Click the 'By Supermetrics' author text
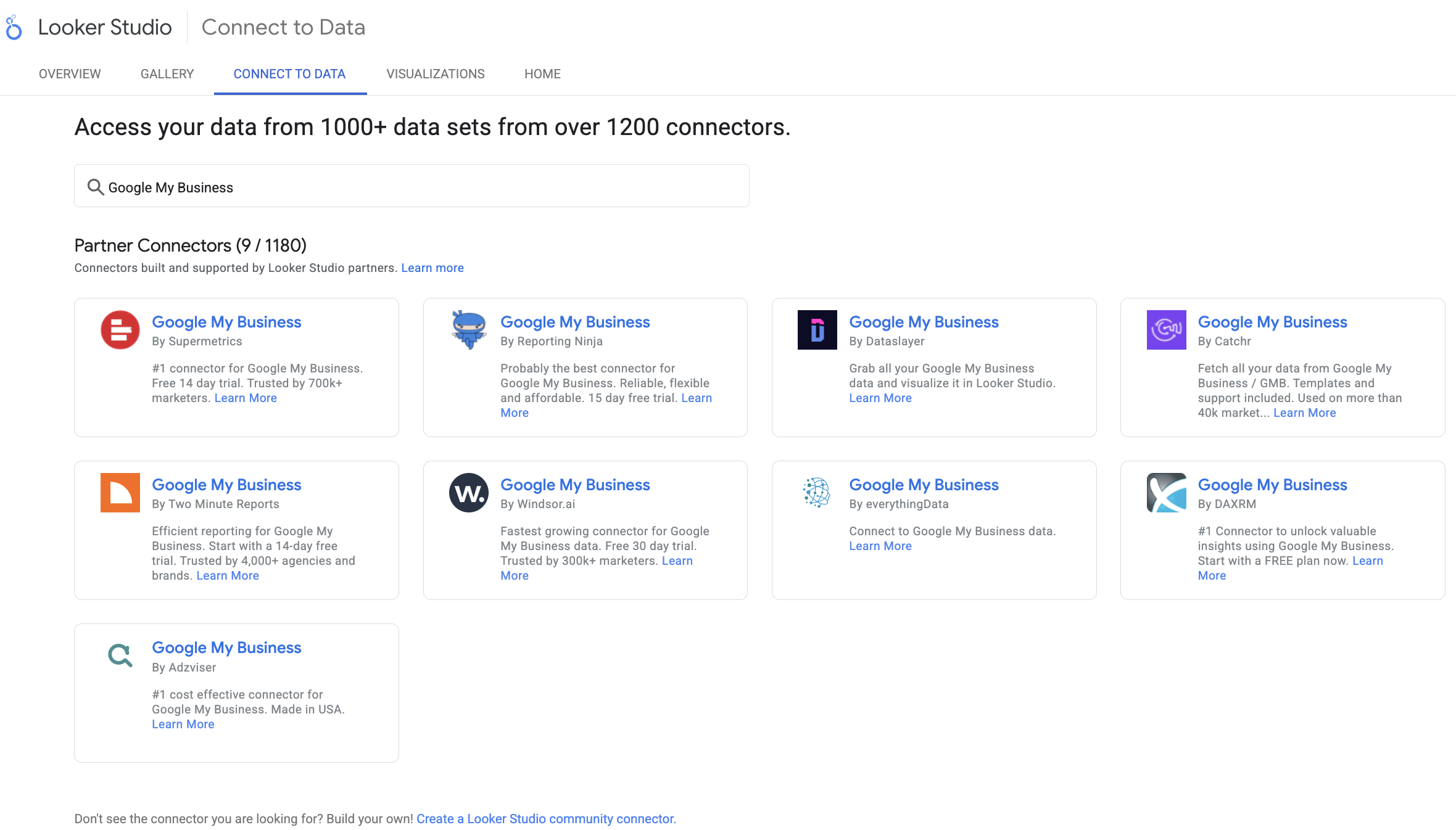The height and width of the screenshot is (830, 1456). point(197,341)
